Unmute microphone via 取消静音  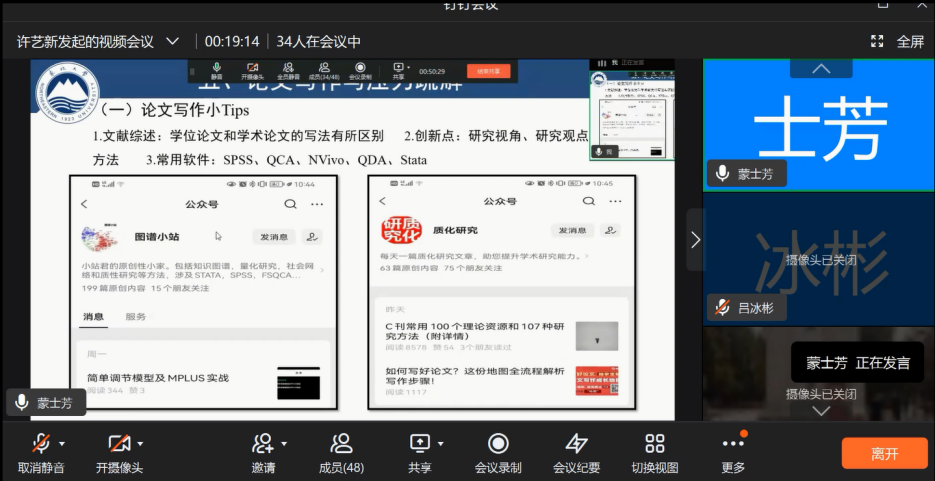tap(41, 443)
